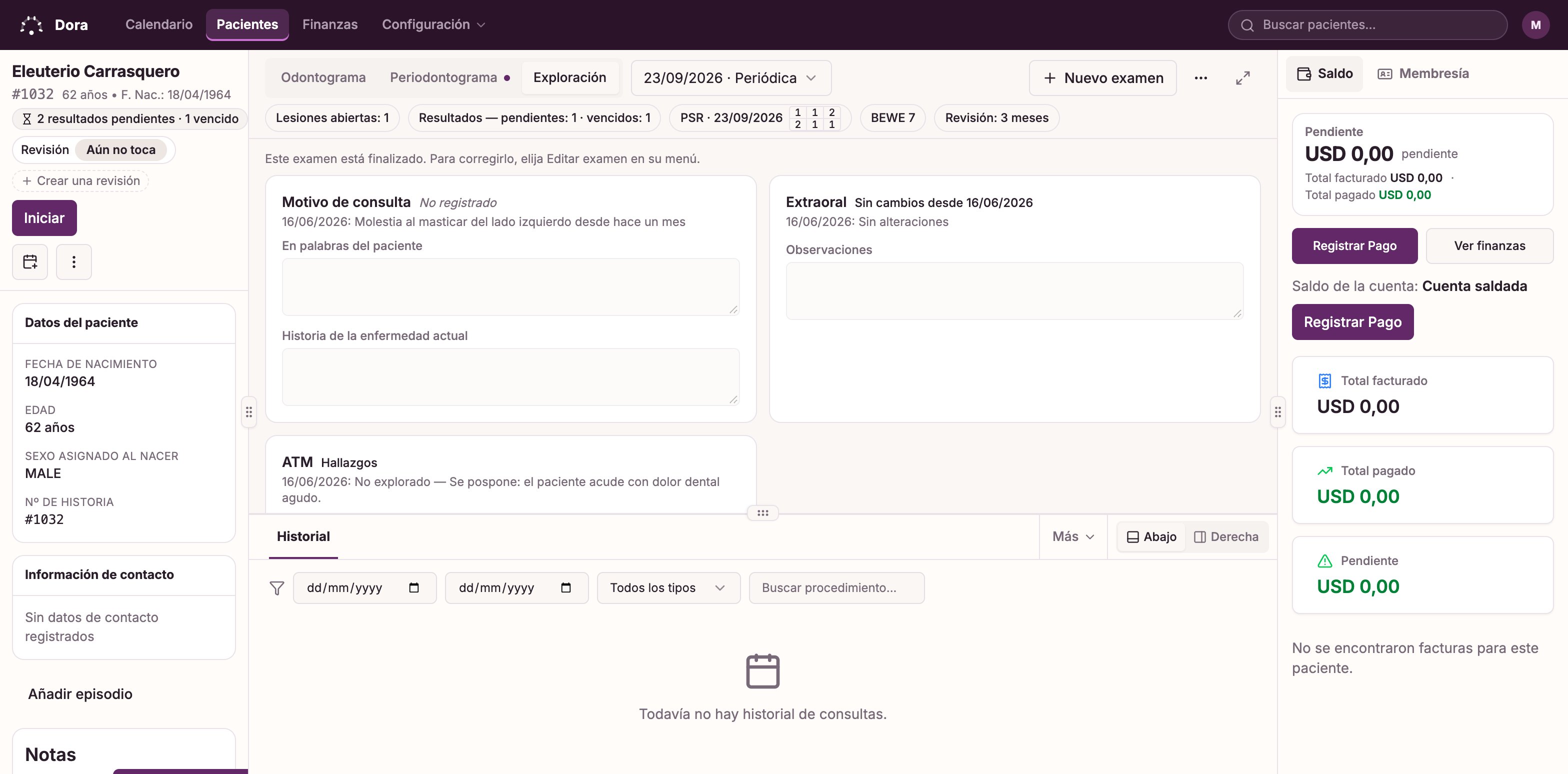The image size is (1568, 774).
Task: Open the Pacientes section
Action: (x=247, y=25)
